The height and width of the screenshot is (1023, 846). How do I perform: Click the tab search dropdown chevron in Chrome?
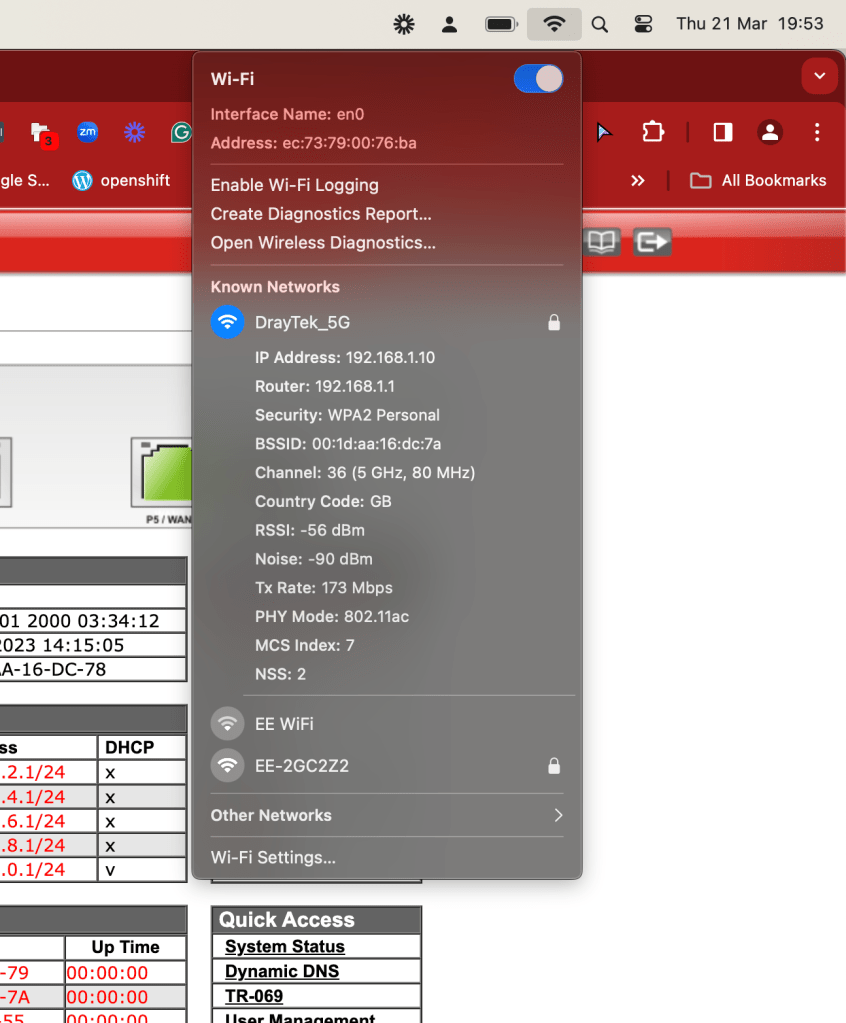819,76
